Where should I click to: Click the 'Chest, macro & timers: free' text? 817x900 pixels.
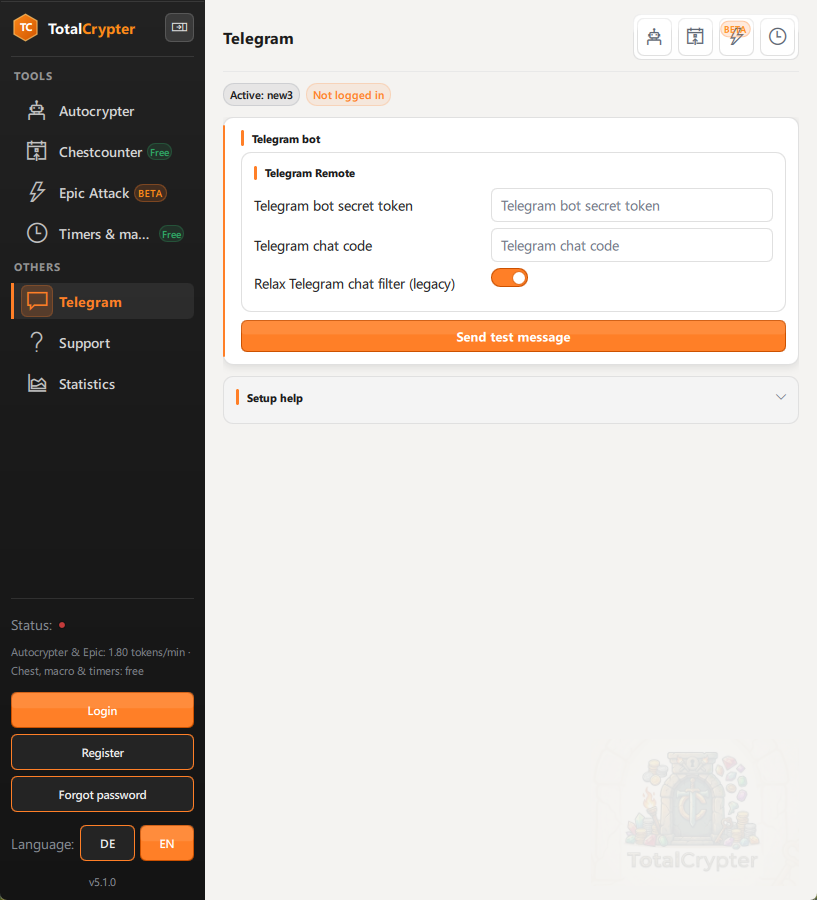pyautogui.click(x=77, y=671)
